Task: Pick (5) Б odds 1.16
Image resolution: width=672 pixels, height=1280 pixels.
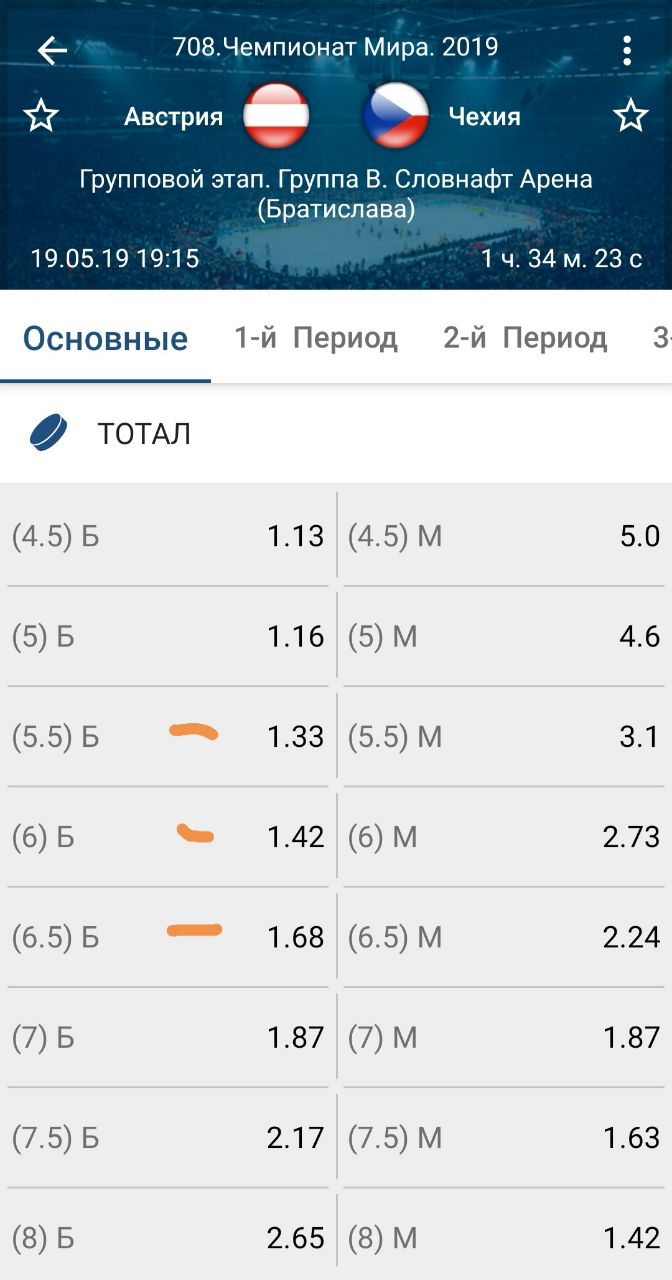Action: click(168, 636)
